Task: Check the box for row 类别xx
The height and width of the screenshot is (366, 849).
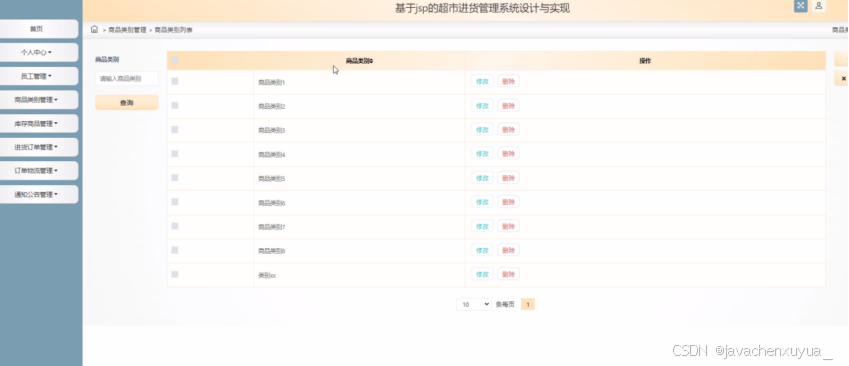Action: coord(175,274)
